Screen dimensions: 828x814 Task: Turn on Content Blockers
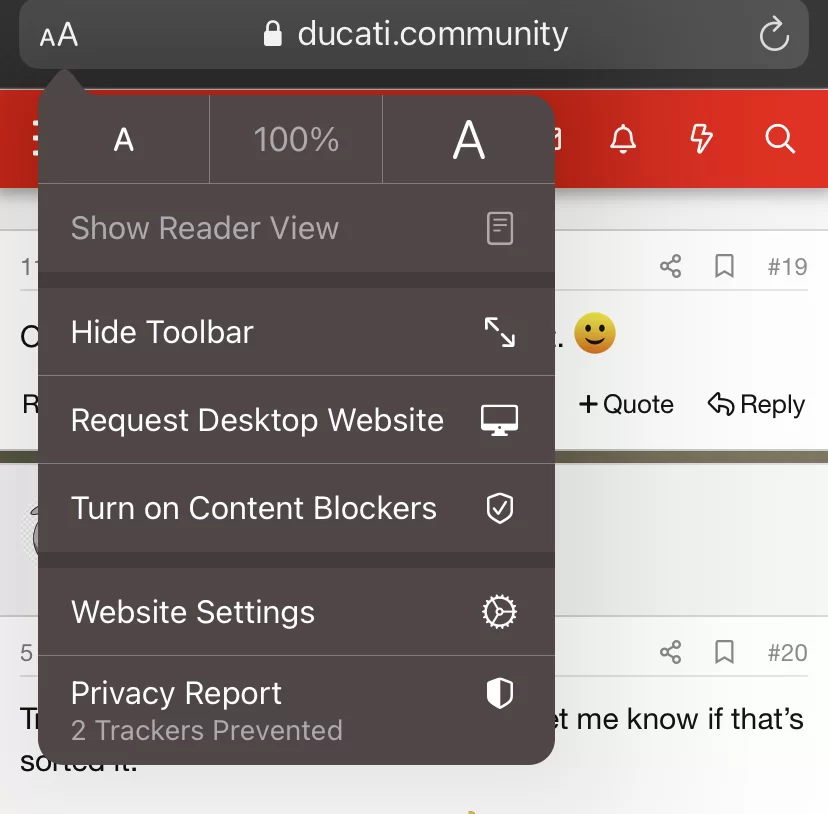pos(296,508)
